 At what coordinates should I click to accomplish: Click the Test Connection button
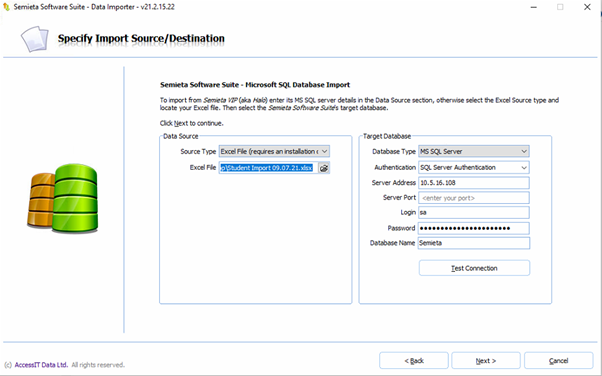coord(474,268)
